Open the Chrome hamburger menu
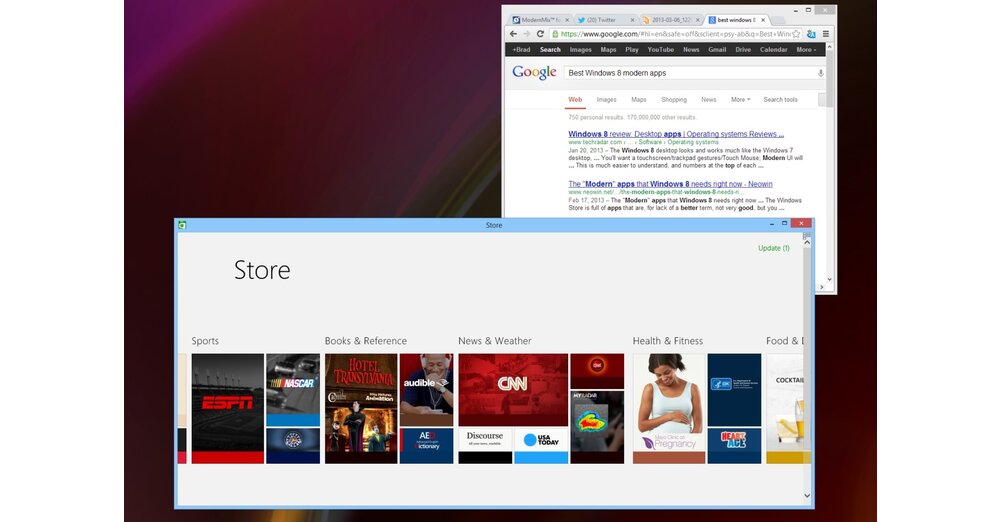 coord(825,33)
